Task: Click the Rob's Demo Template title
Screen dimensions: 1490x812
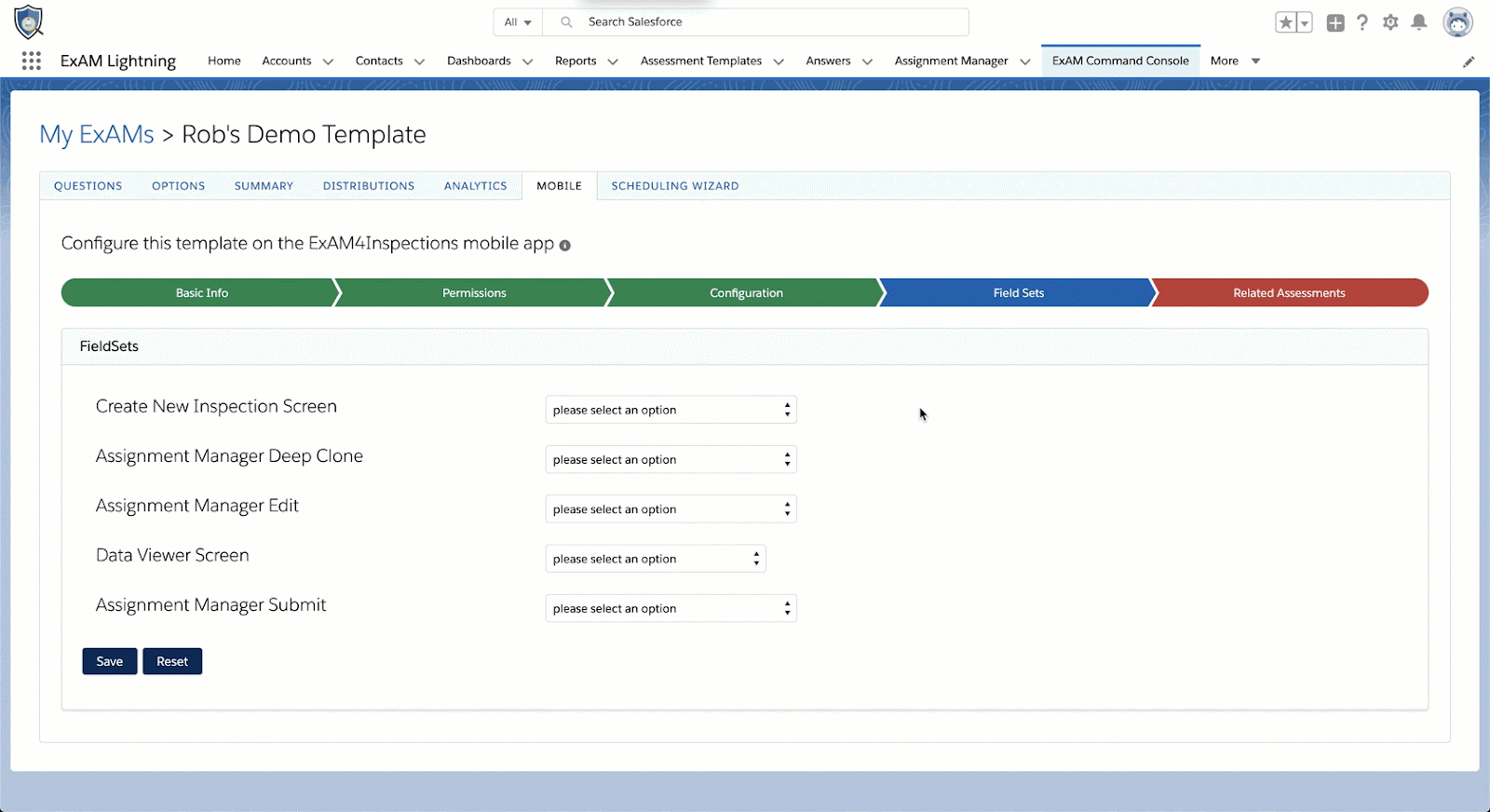Action: click(304, 134)
